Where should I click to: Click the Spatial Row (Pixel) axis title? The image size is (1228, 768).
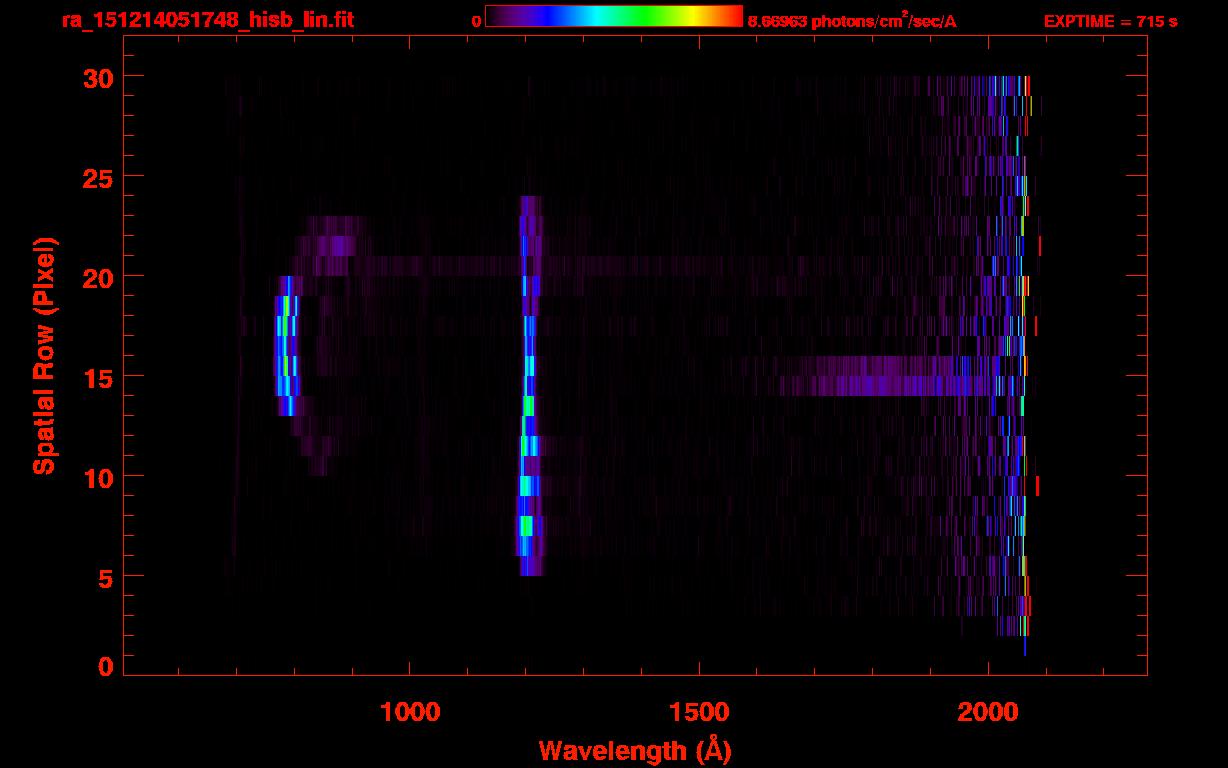44,355
